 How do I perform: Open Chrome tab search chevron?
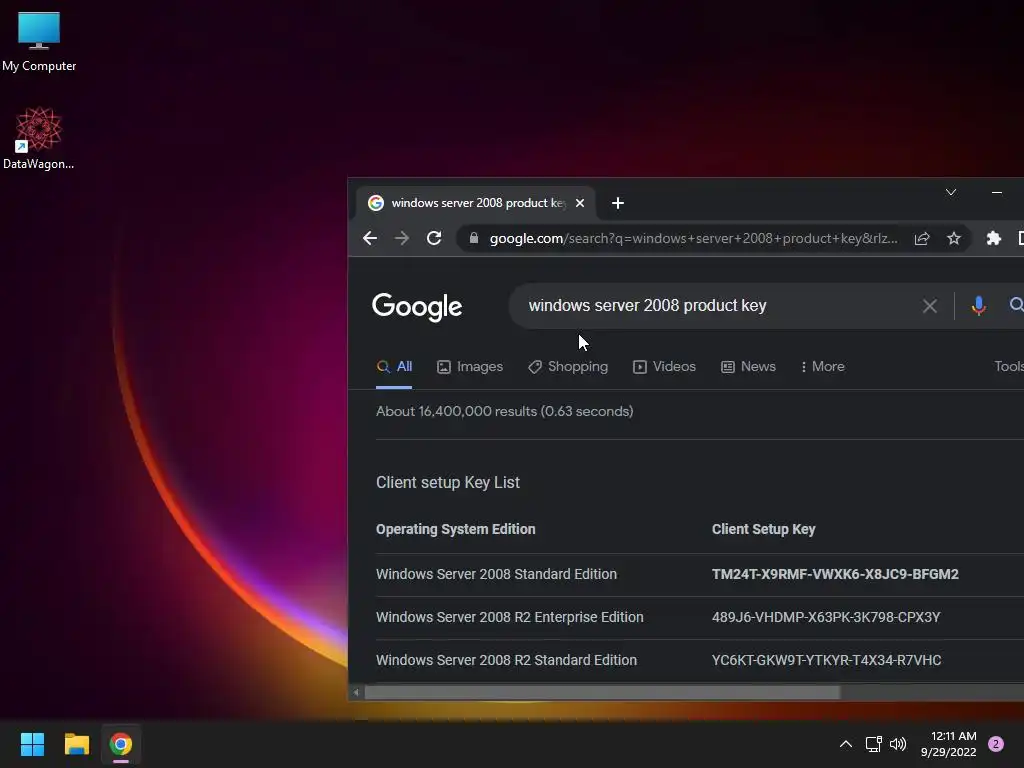click(x=951, y=192)
